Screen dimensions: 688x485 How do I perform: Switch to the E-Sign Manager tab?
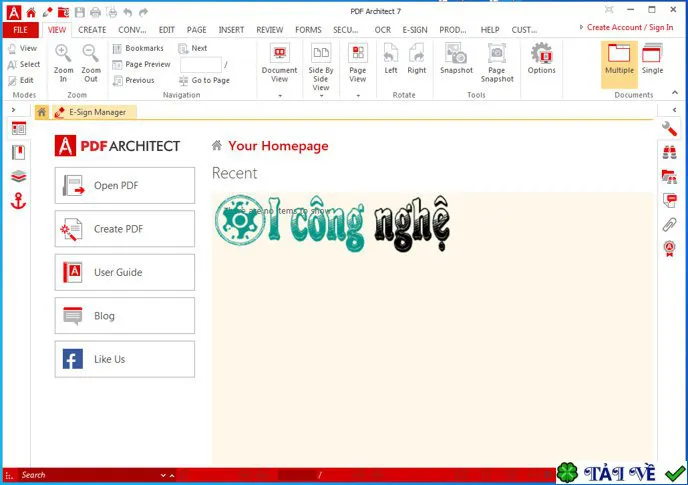tap(94, 112)
